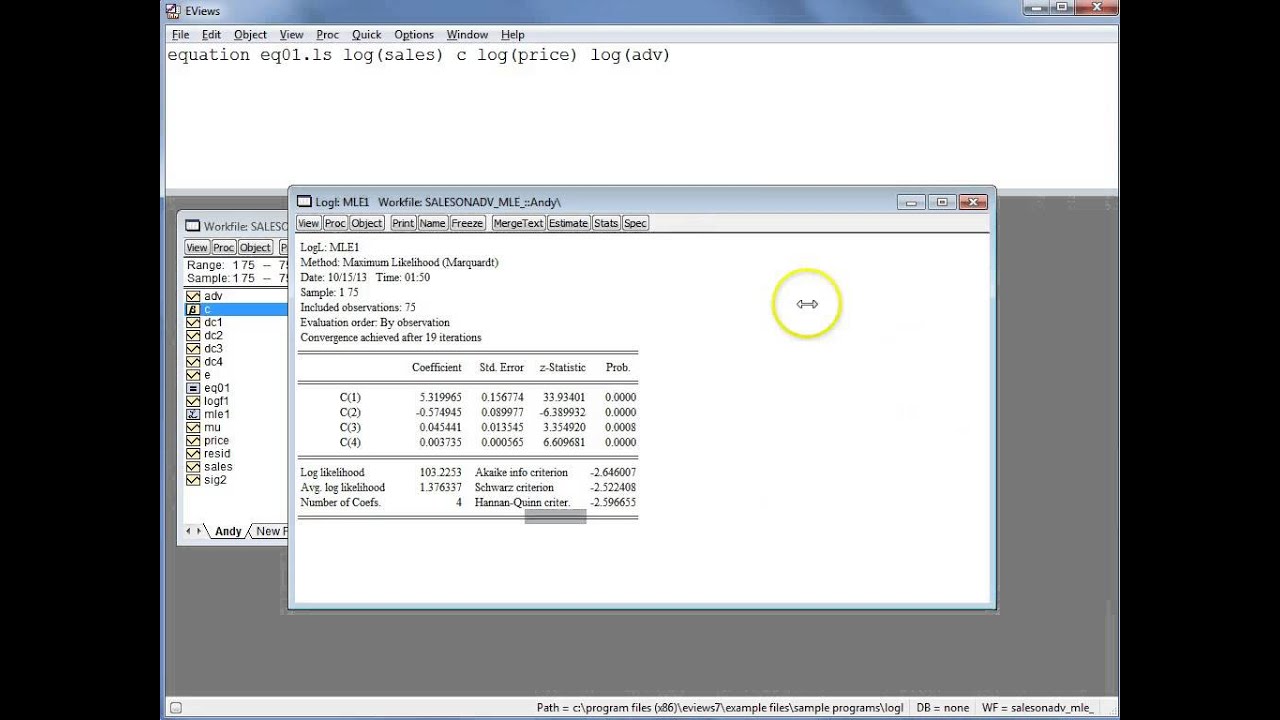Screen dimensions: 1280x720
Task: Select the e series icon
Action: [193, 375]
